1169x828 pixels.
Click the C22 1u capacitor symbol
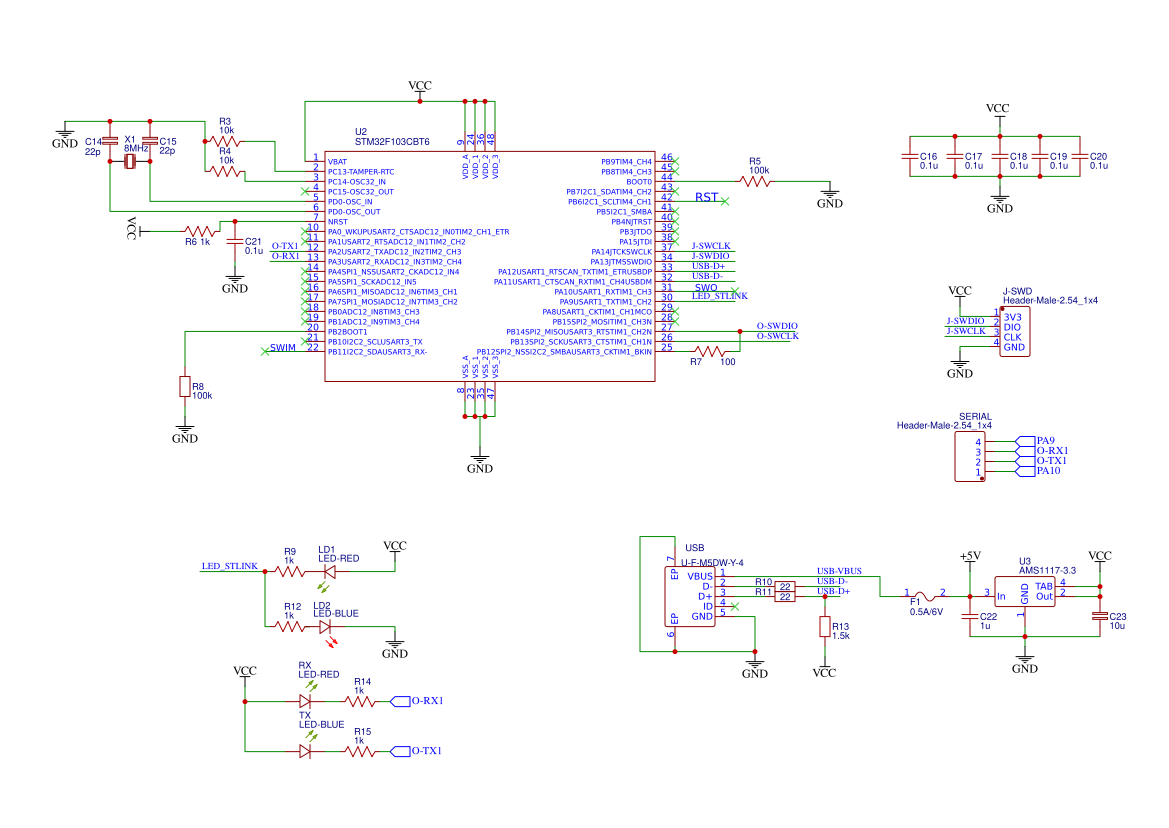click(x=970, y=616)
